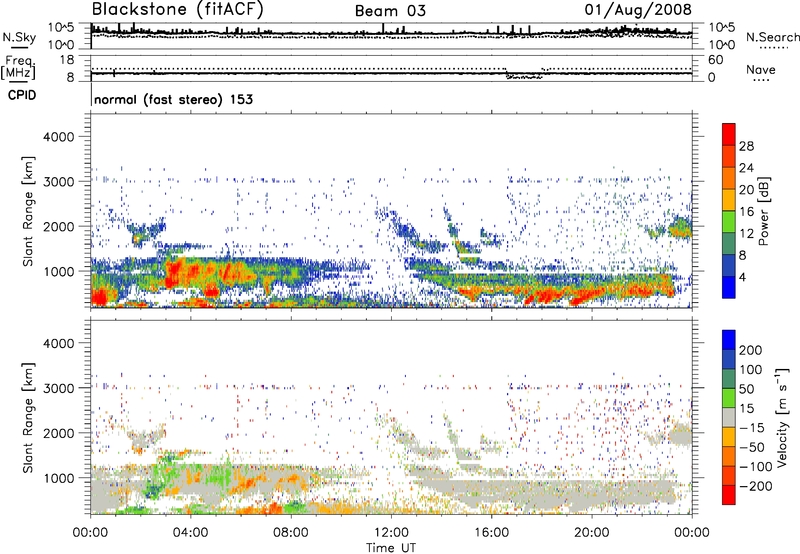Click the 12:00 time tick label
The height and width of the screenshot is (554, 800).
[391, 533]
